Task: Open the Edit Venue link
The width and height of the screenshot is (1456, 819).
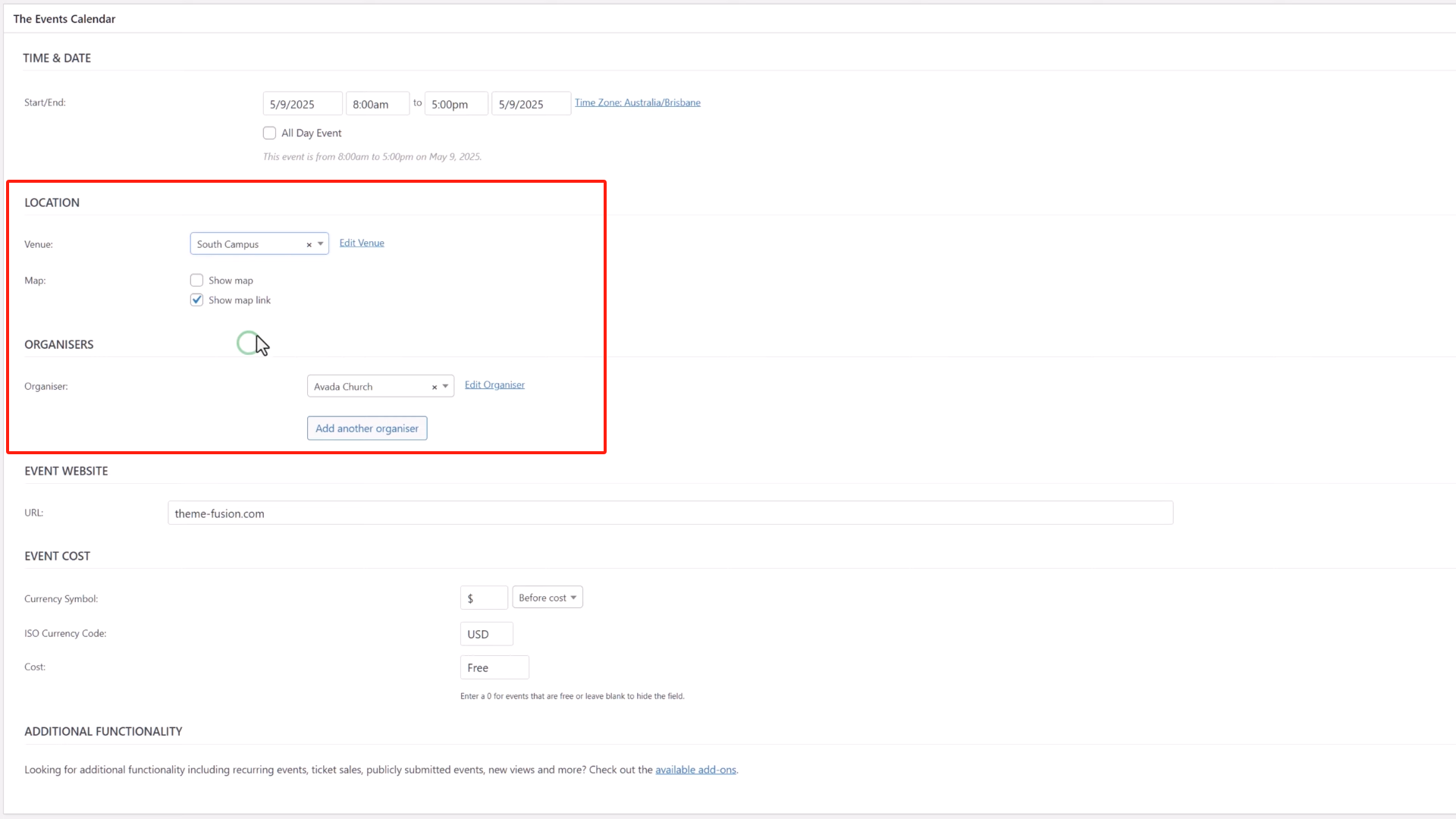Action: pyautogui.click(x=362, y=243)
